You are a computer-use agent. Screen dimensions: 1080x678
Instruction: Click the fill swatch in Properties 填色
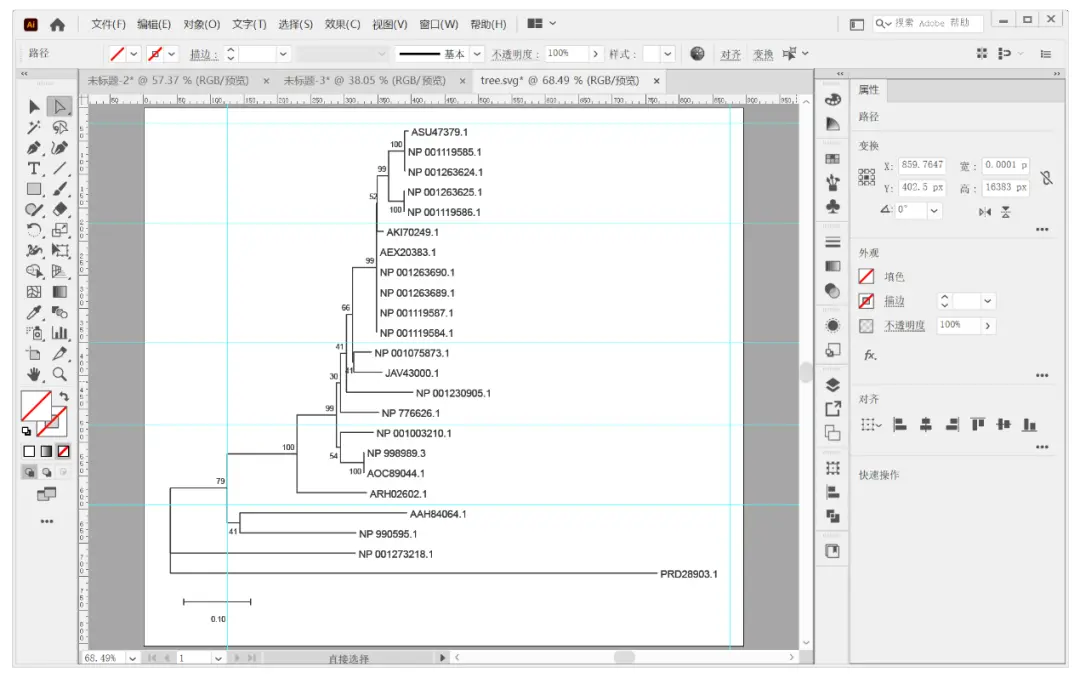point(866,276)
